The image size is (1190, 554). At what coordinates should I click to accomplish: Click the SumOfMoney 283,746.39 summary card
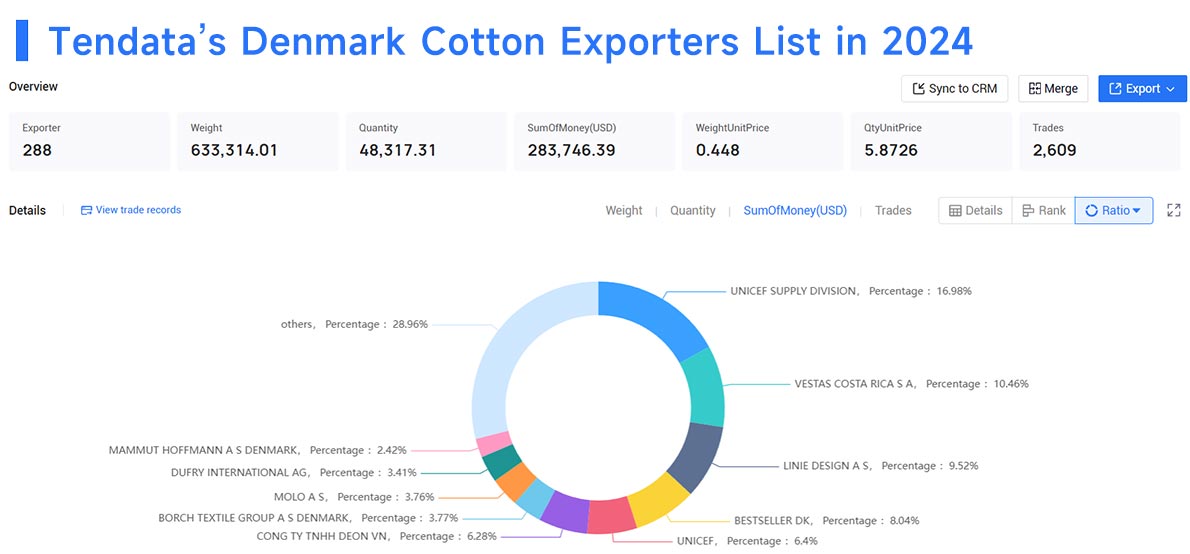[595, 141]
